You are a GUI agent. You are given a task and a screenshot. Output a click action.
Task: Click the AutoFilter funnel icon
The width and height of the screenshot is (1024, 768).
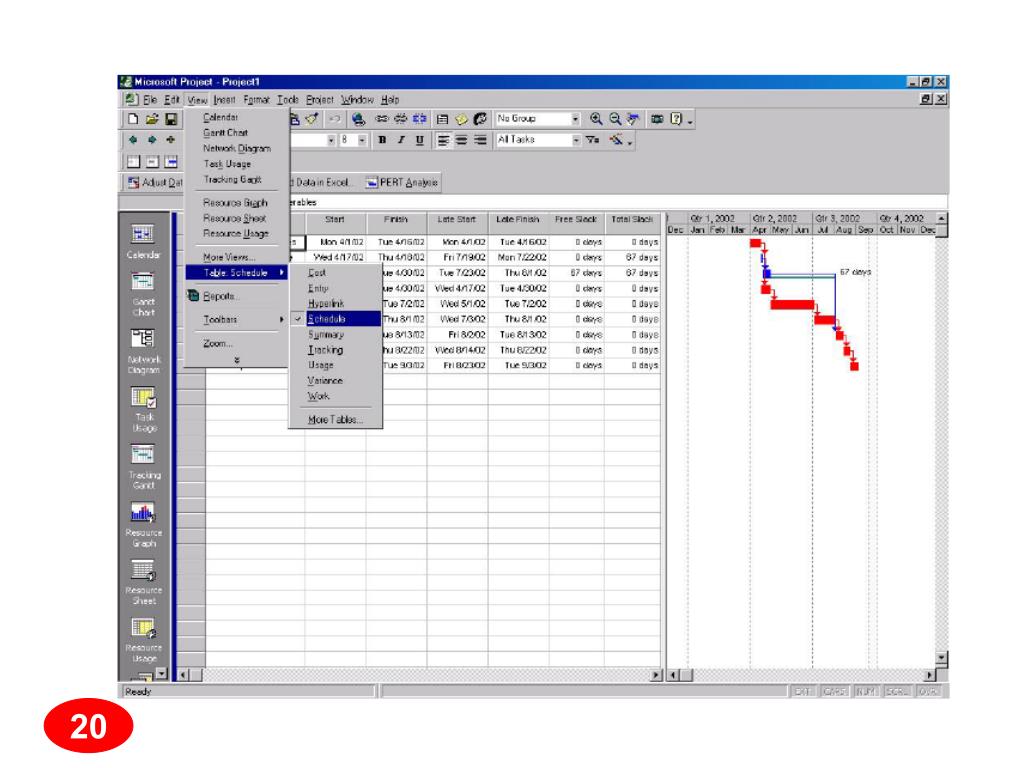[592, 140]
